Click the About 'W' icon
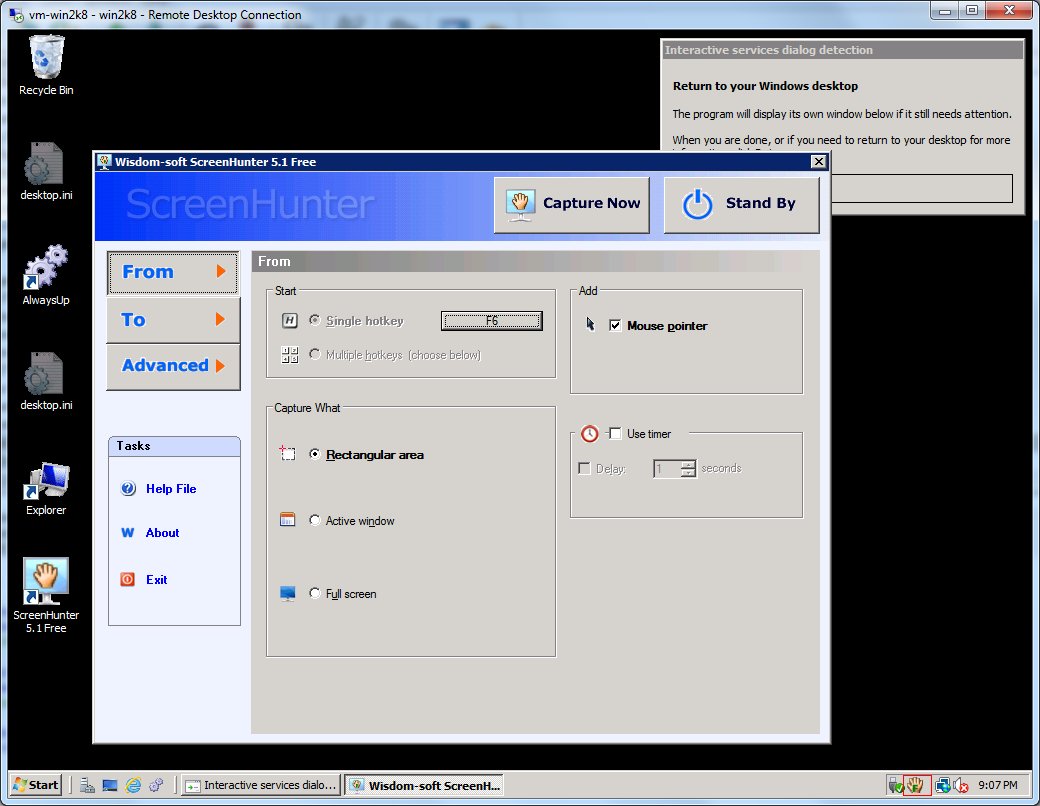 click(128, 533)
